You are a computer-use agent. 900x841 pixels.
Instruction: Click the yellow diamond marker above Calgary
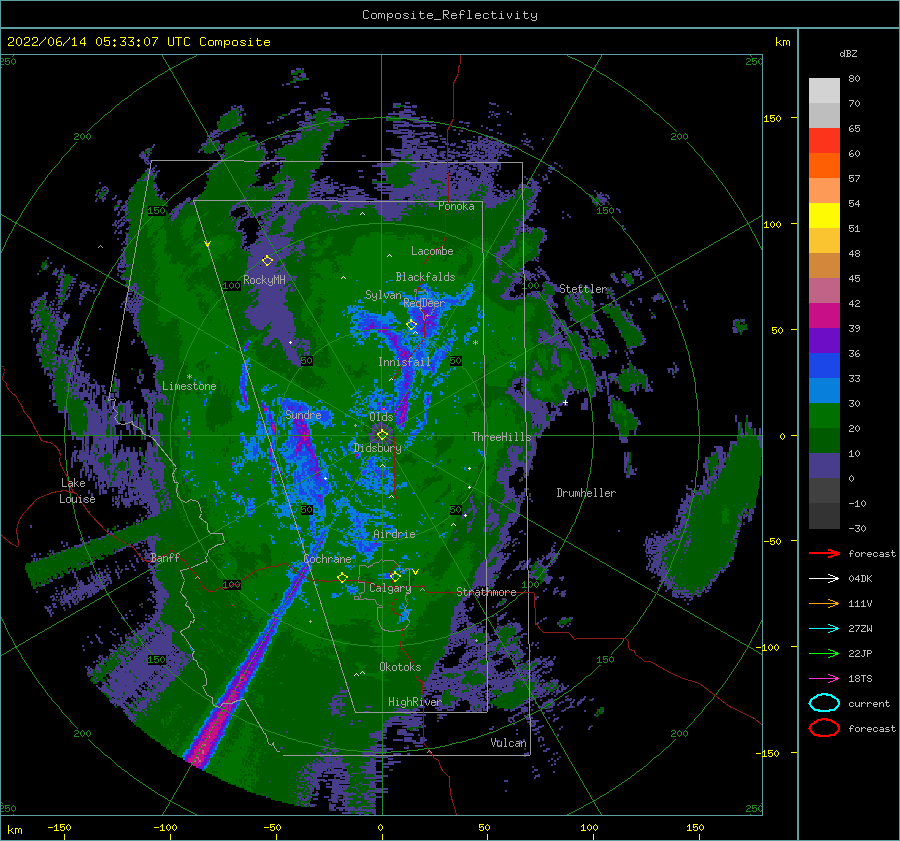395,576
